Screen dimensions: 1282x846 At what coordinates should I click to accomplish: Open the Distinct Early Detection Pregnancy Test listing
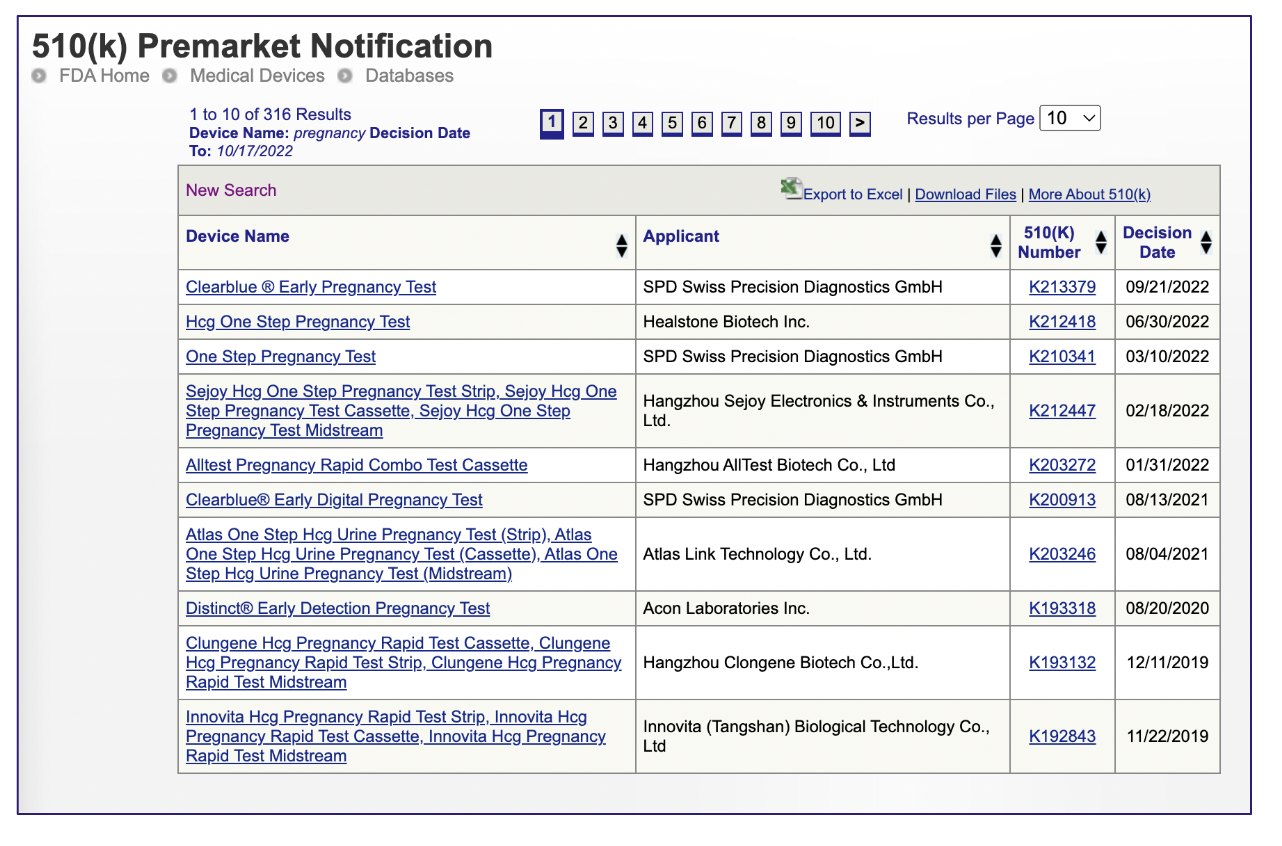(x=337, y=608)
